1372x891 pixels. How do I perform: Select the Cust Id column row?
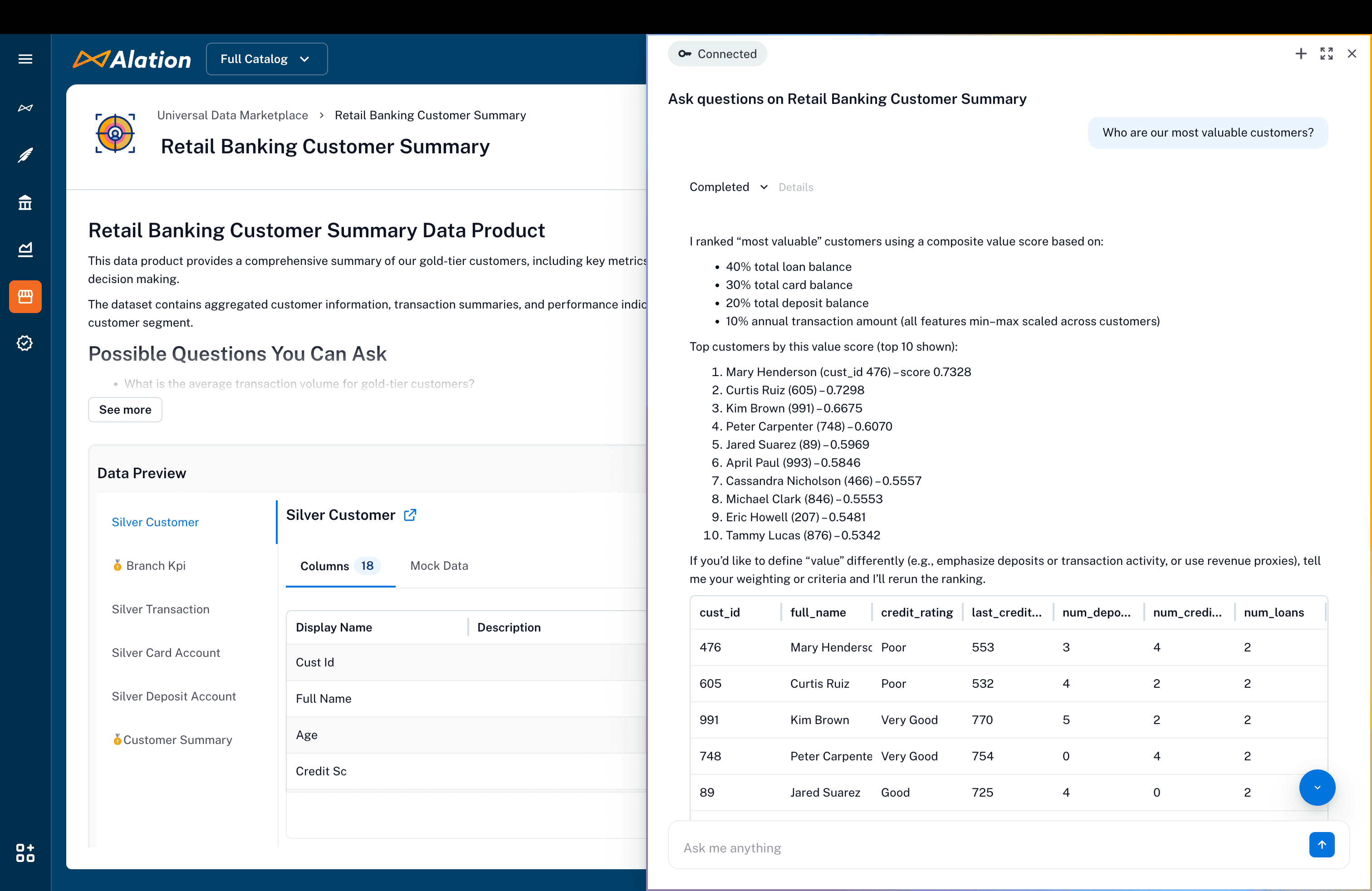(466, 662)
